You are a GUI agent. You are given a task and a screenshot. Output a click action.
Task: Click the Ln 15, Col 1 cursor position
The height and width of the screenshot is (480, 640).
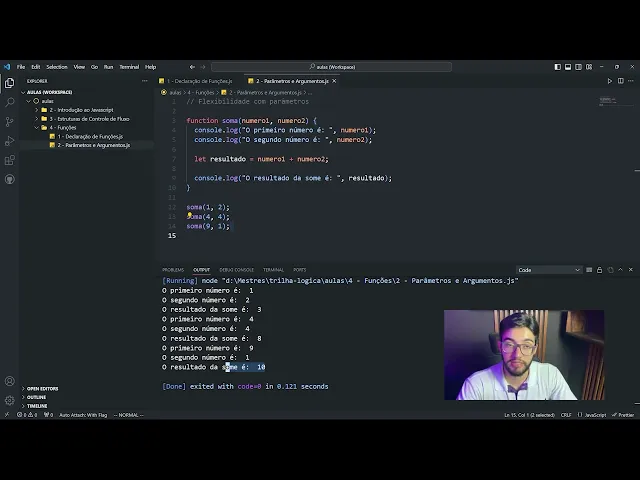(x=529, y=415)
